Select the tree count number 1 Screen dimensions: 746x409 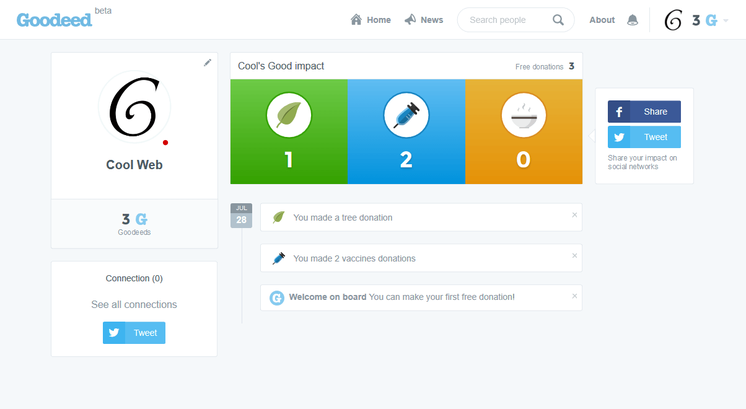[289, 160]
